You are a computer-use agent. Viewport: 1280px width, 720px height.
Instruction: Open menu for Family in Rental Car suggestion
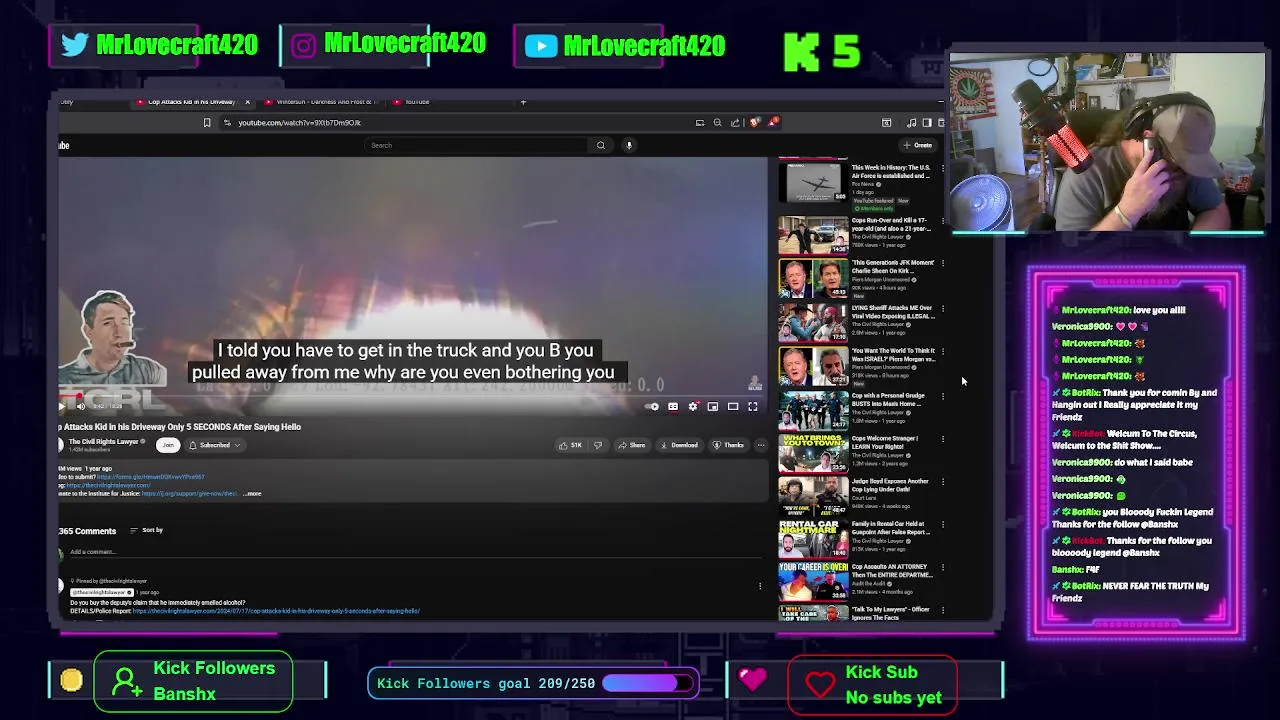tap(943, 525)
